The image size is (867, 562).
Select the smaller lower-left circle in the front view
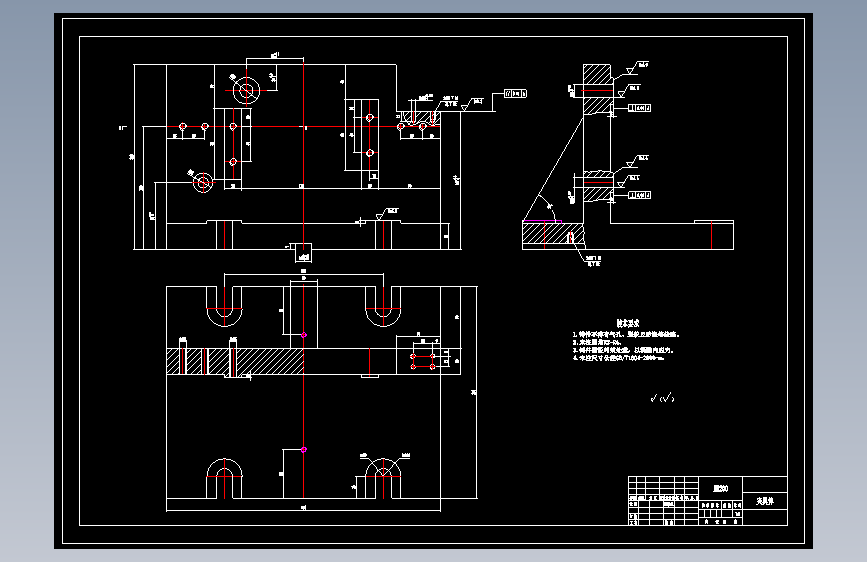203,181
